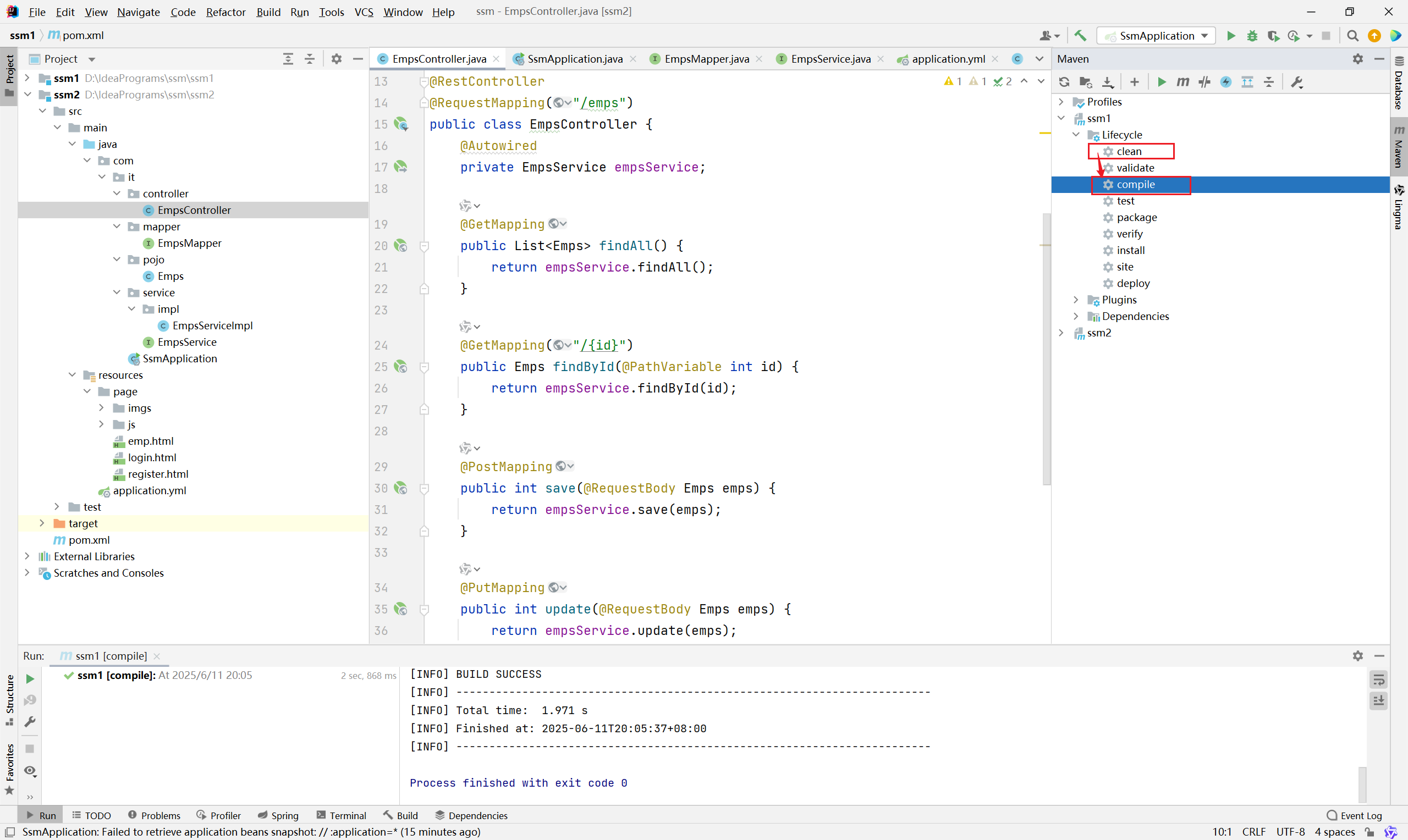Expand the target folder
This screenshot has height=840, width=1408.
(42, 523)
